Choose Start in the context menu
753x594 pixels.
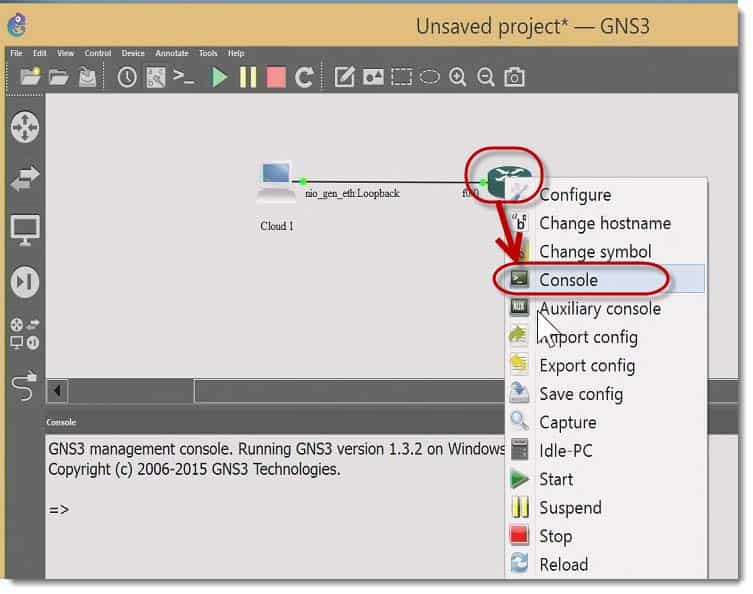(606, 479)
